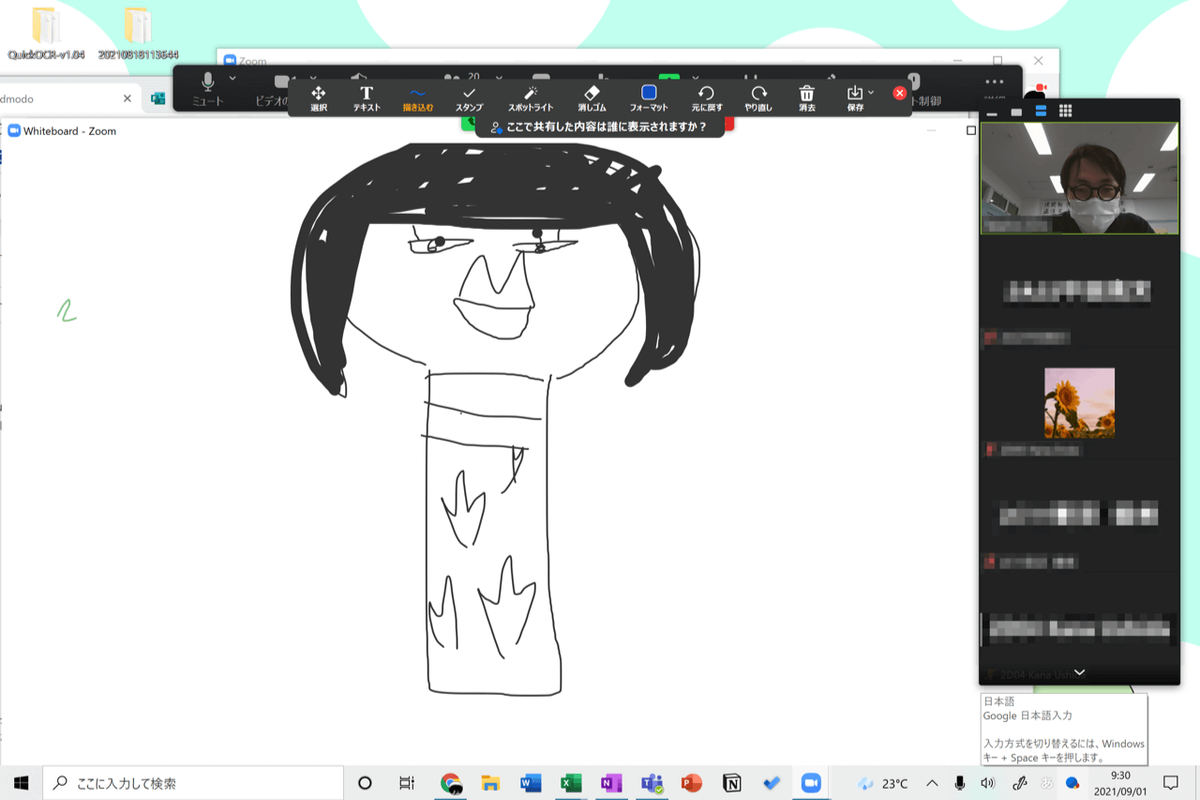Screen dimensions: 1200x800
Task: Open the speaker volume control in tray
Action: 988,783
